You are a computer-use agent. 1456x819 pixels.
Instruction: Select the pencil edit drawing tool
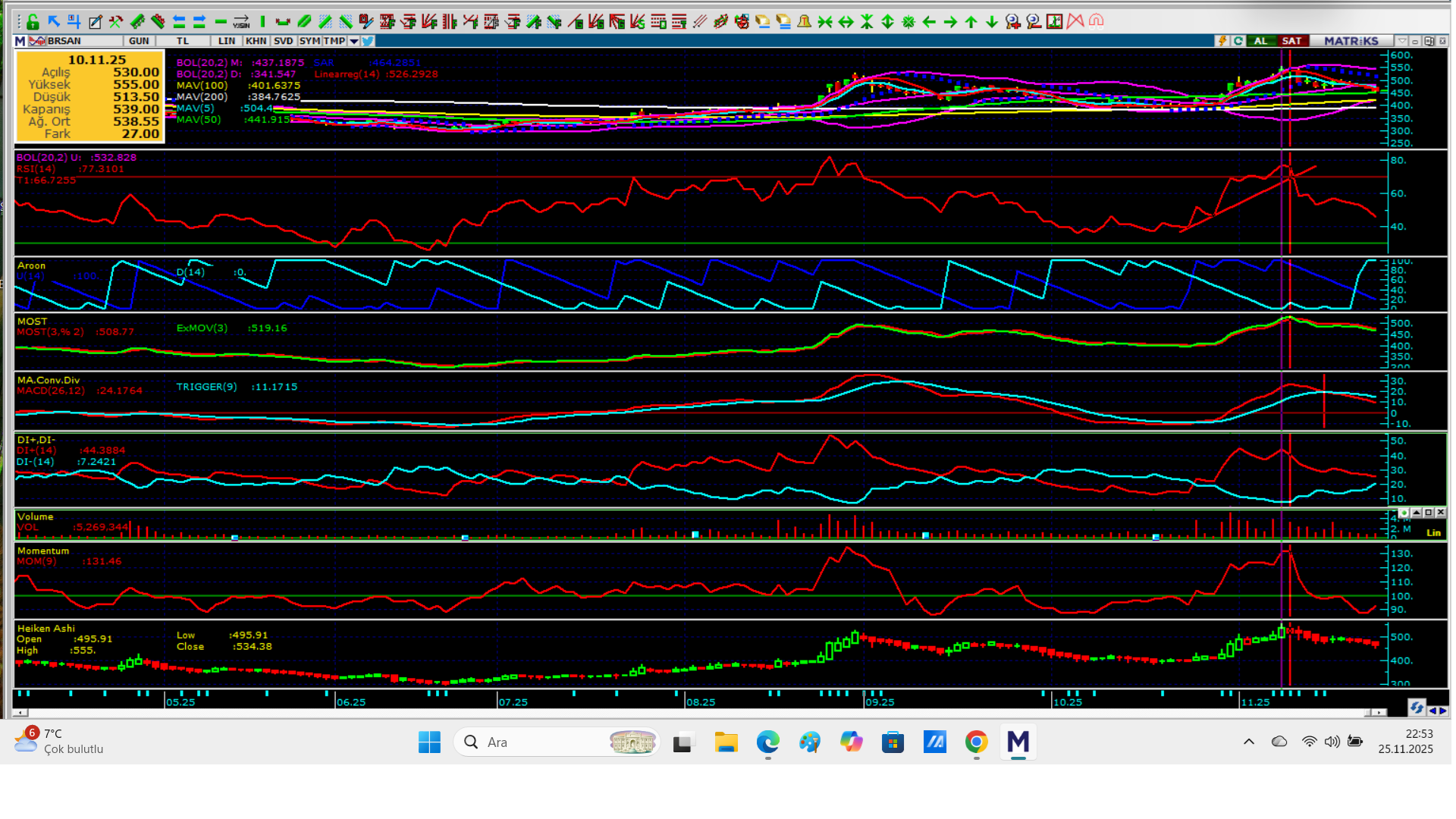(95, 21)
